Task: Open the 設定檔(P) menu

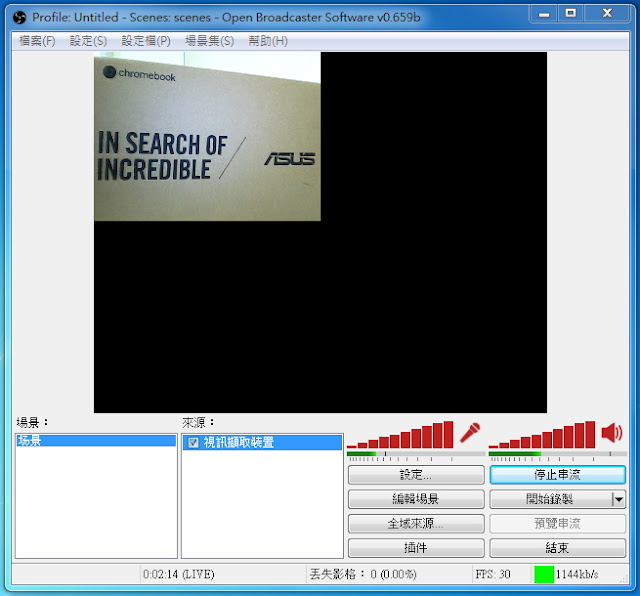Action: pos(146,41)
